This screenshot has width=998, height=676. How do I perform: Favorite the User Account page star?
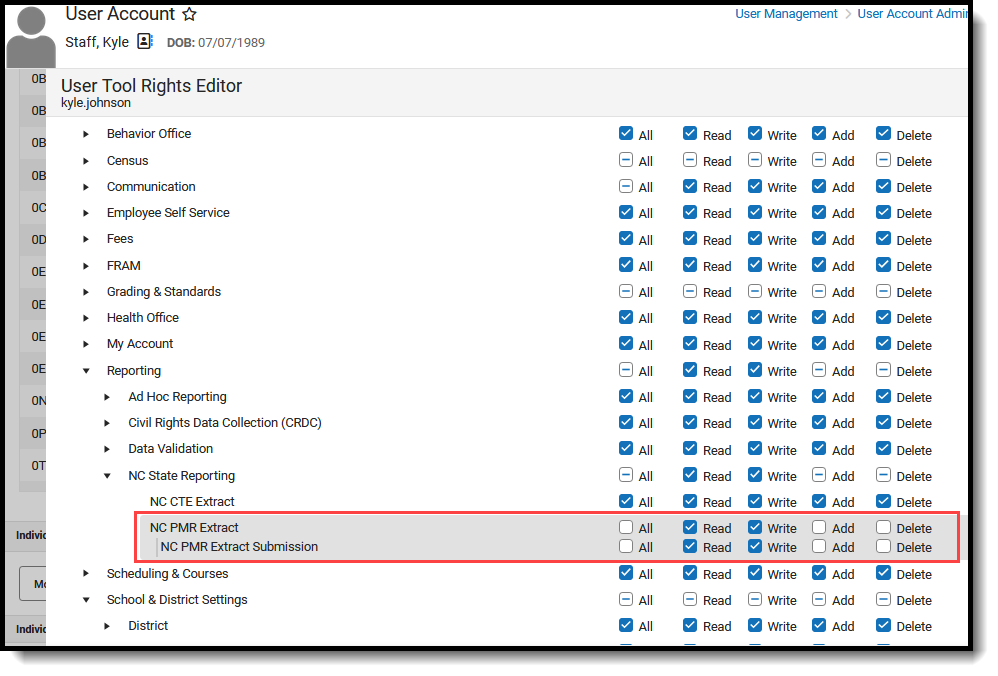189,14
